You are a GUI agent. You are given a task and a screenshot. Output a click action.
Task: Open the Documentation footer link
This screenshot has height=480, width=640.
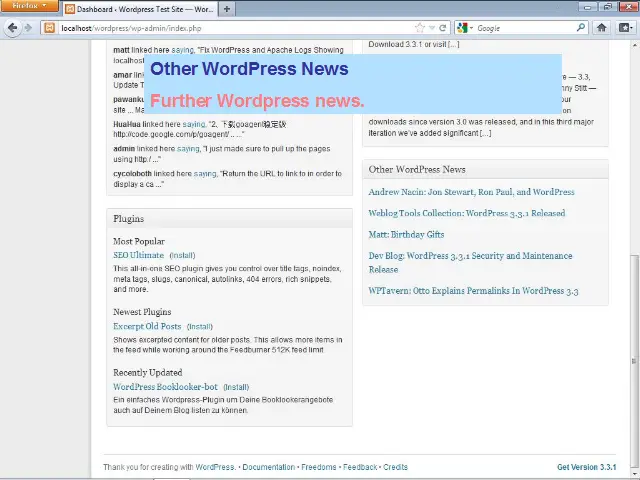click(x=269, y=467)
